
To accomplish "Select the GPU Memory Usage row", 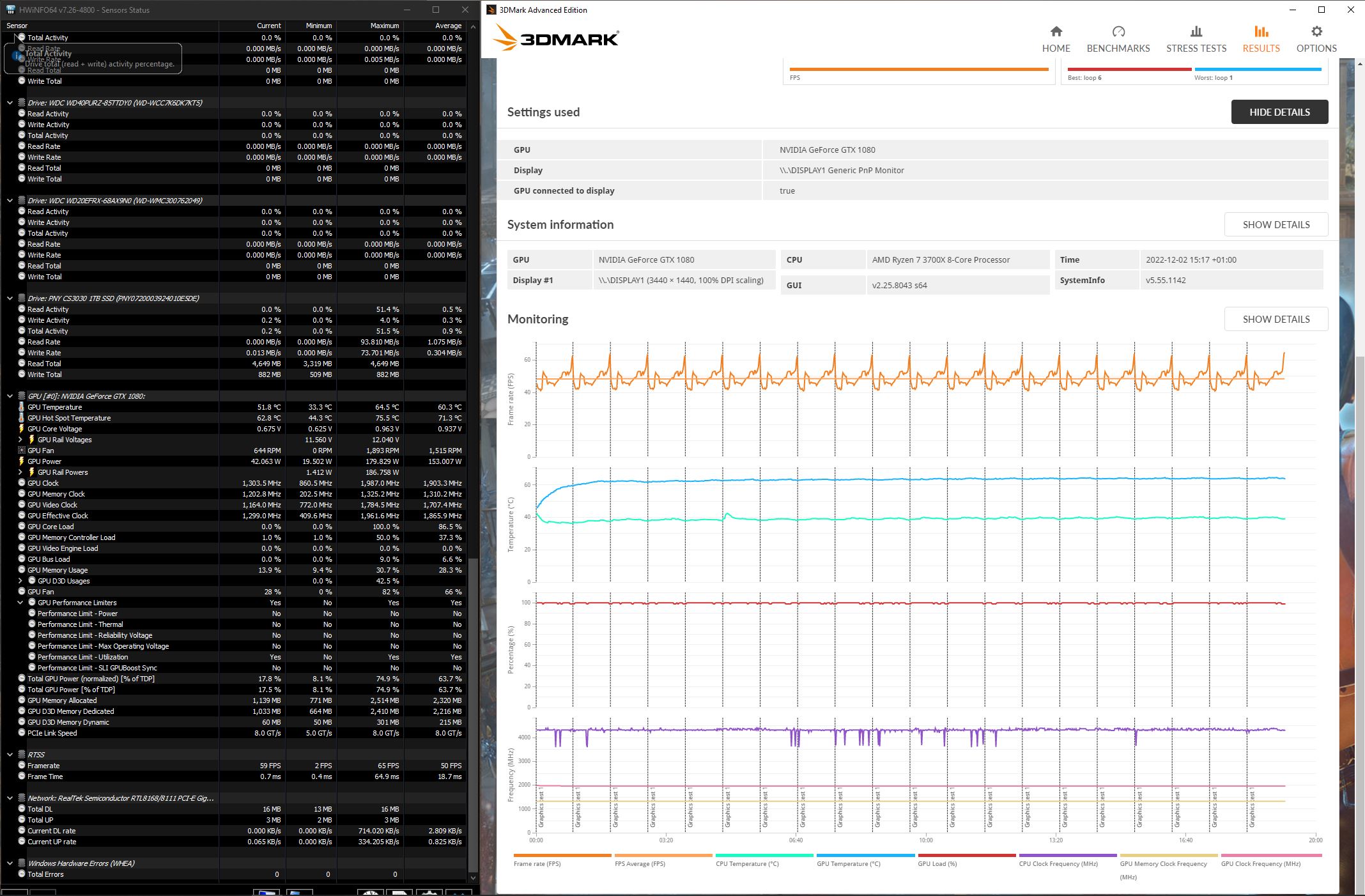I will pyautogui.click(x=235, y=570).
